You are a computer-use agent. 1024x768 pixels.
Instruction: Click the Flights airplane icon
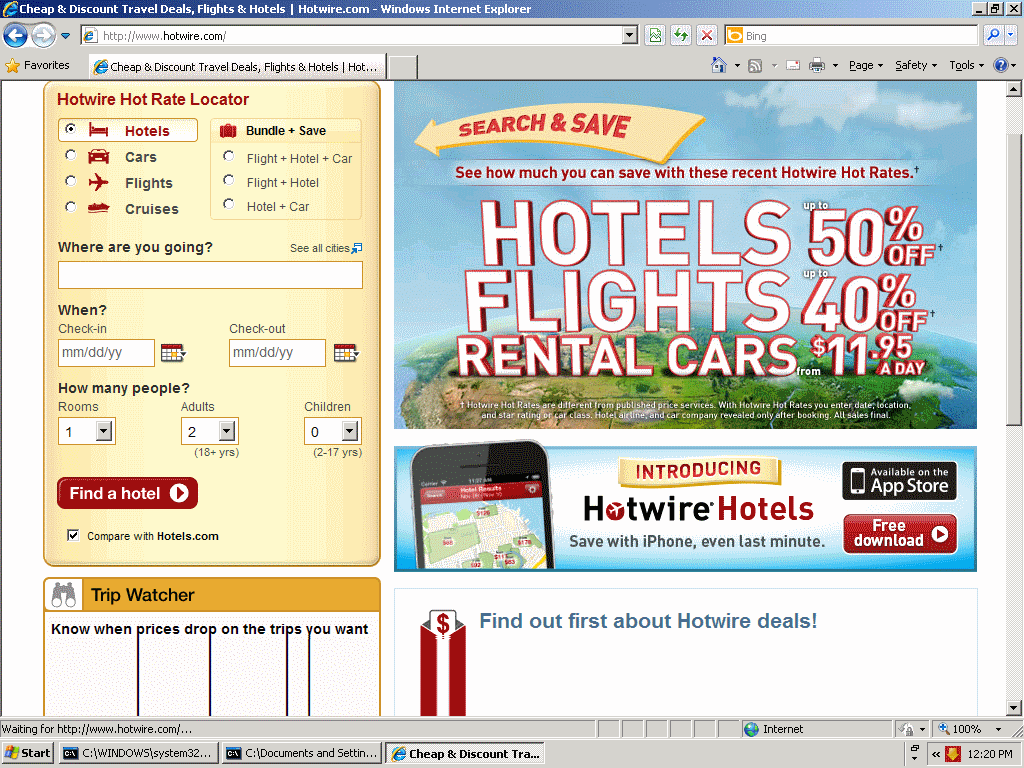click(x=99, y=182)
